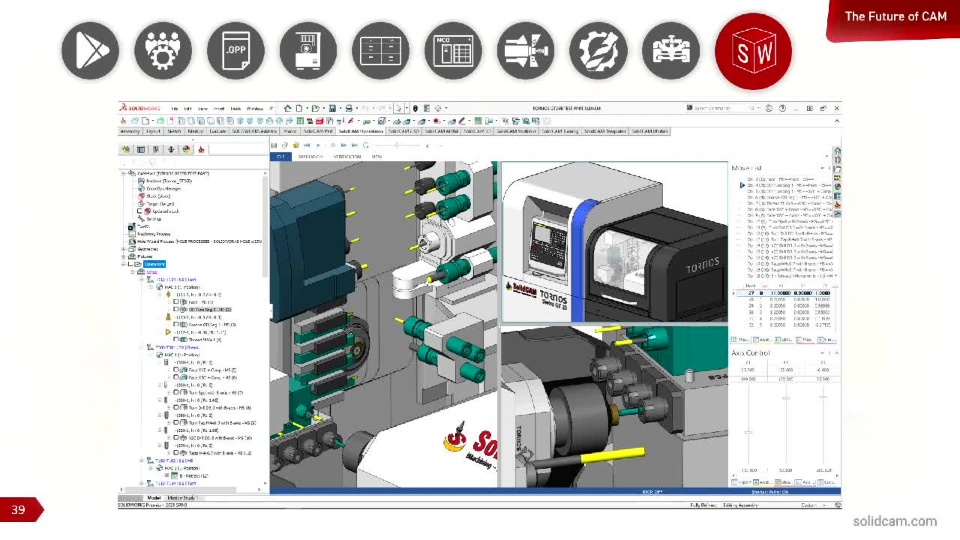The width and height of the screenshot is (960, 540).
Task: Click the Open file icon
Action: pos(315,108)
